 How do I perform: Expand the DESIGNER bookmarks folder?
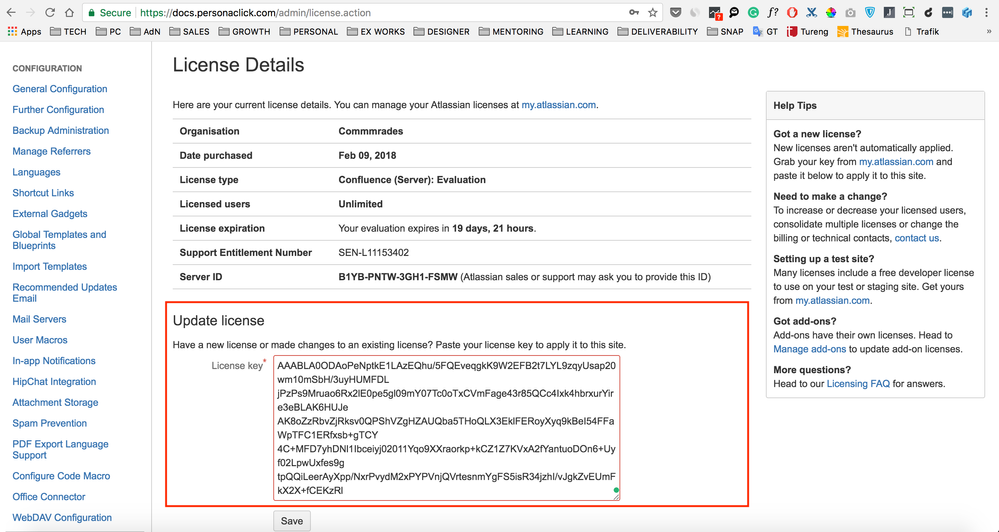click(442, 31)
